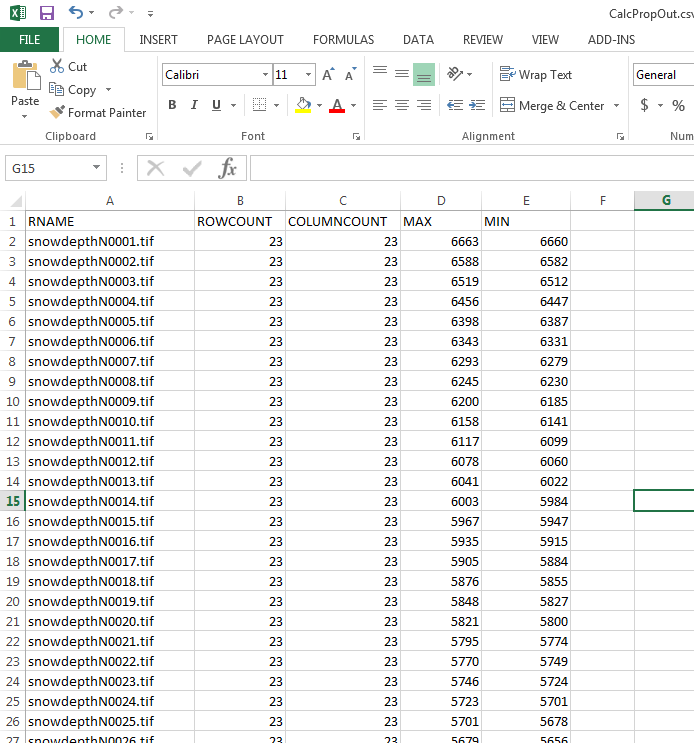The height and width of the screenshot is (743, 694).
Task: Switch to the DATA tab
Action: tap(418, 40)
